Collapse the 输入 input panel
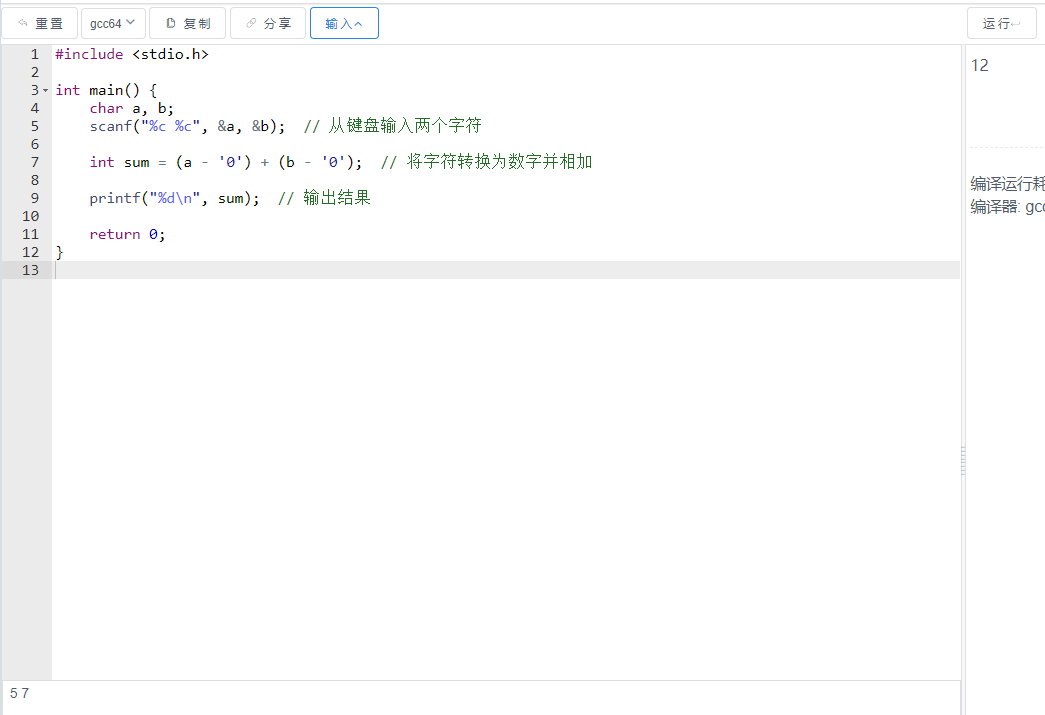1045x715 pixels. 344,23
